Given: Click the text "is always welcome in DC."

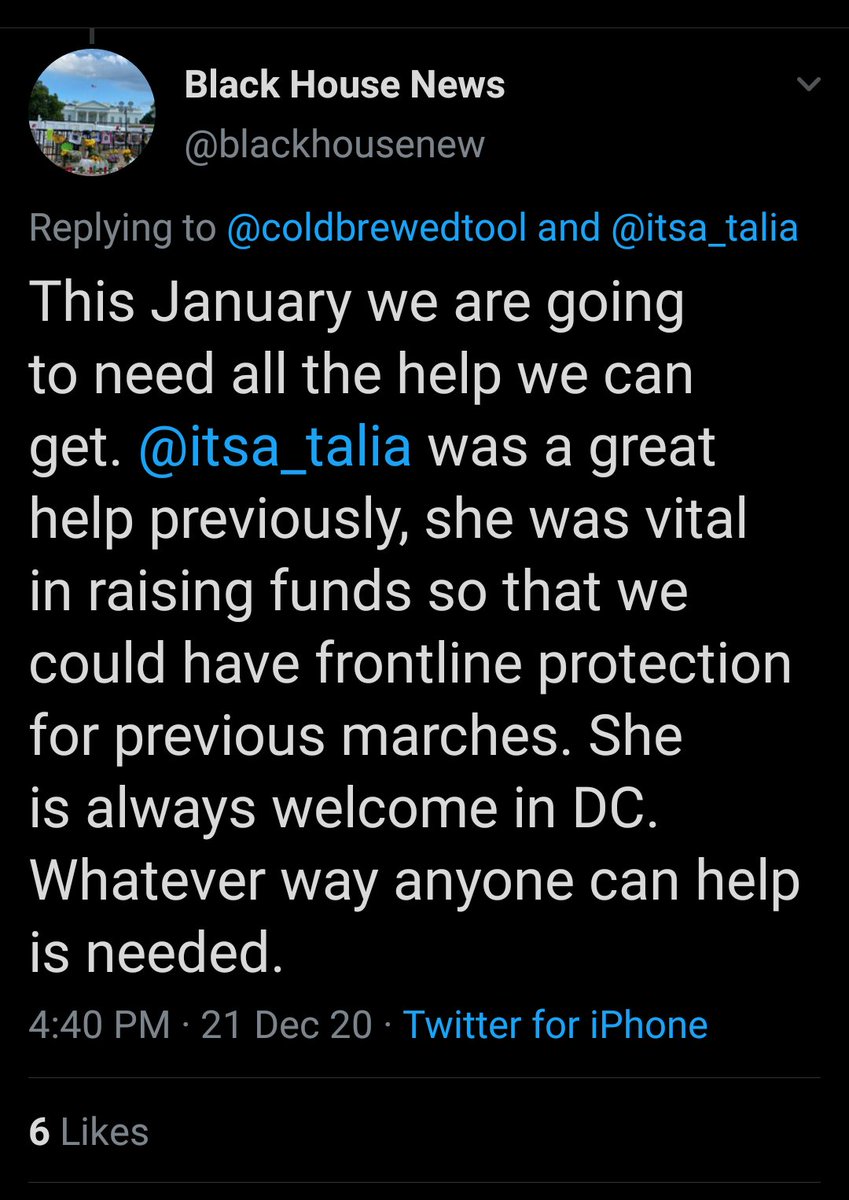Looking at the screenshot, I should point(345,809).
